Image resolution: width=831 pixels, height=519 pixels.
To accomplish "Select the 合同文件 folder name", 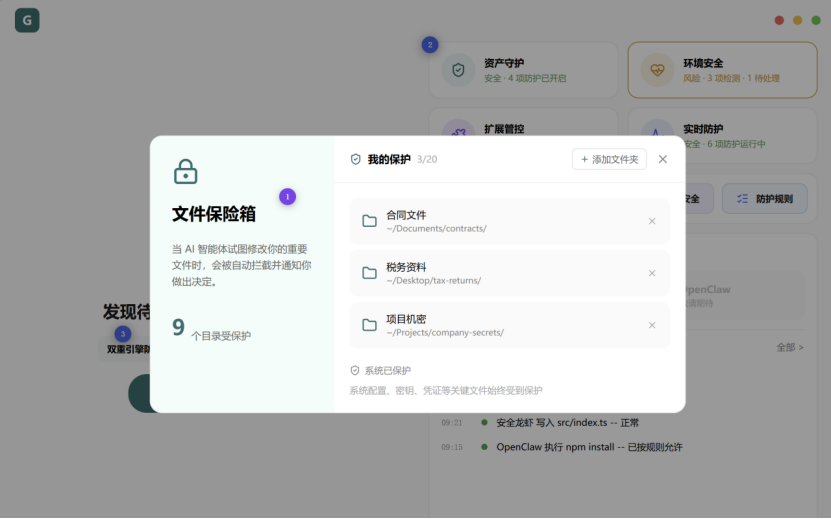I will (406, 215).
